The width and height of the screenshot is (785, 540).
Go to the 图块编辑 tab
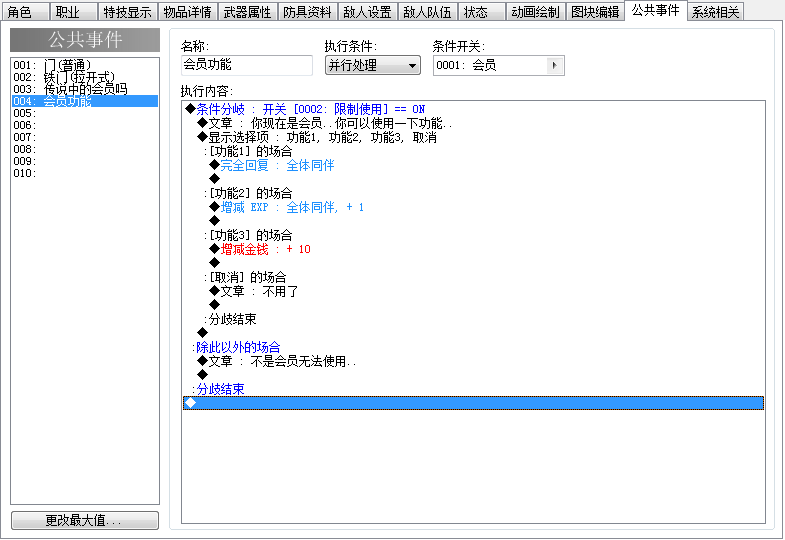(x=596, y=12)
